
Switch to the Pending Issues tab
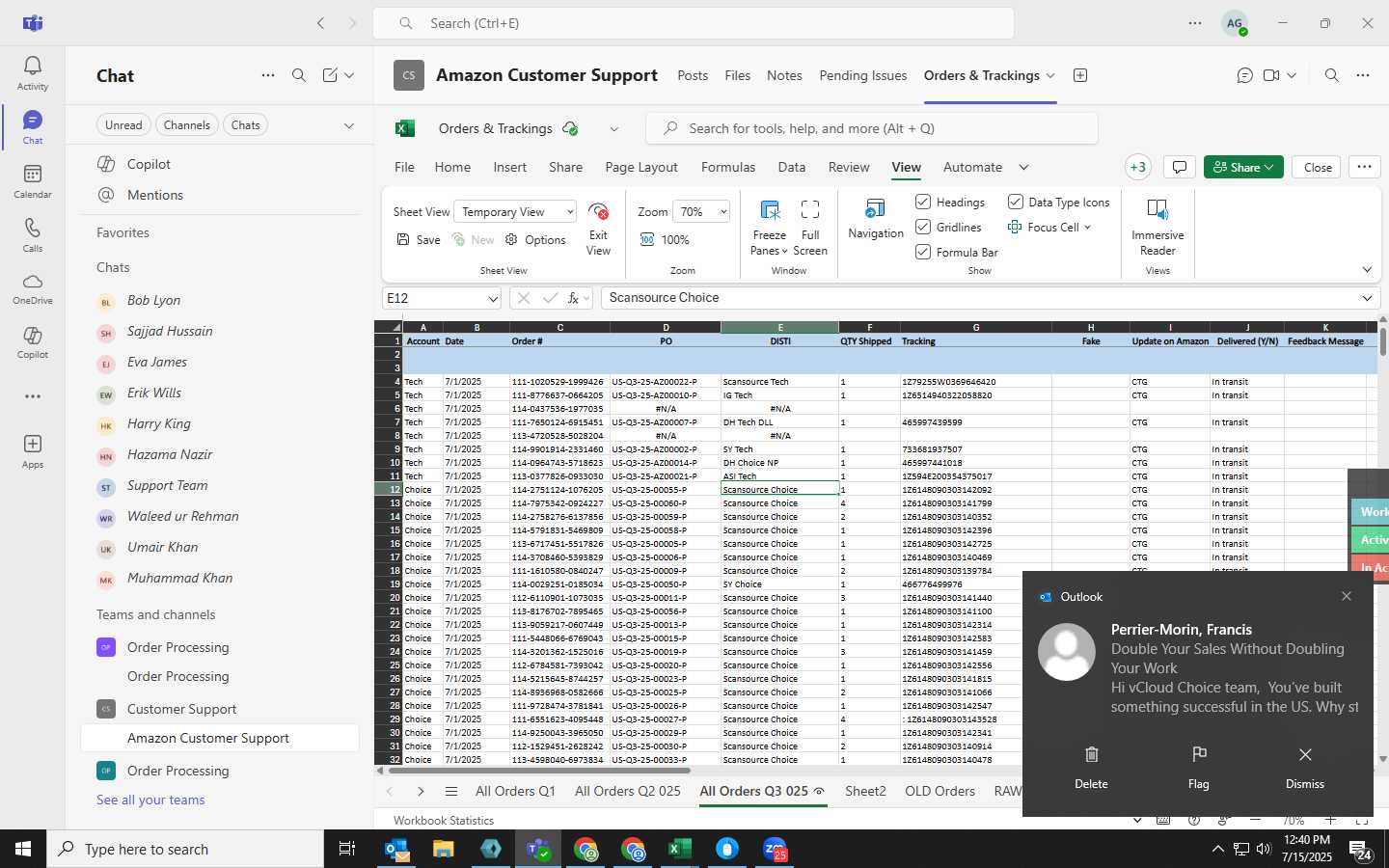pos(862,75)
